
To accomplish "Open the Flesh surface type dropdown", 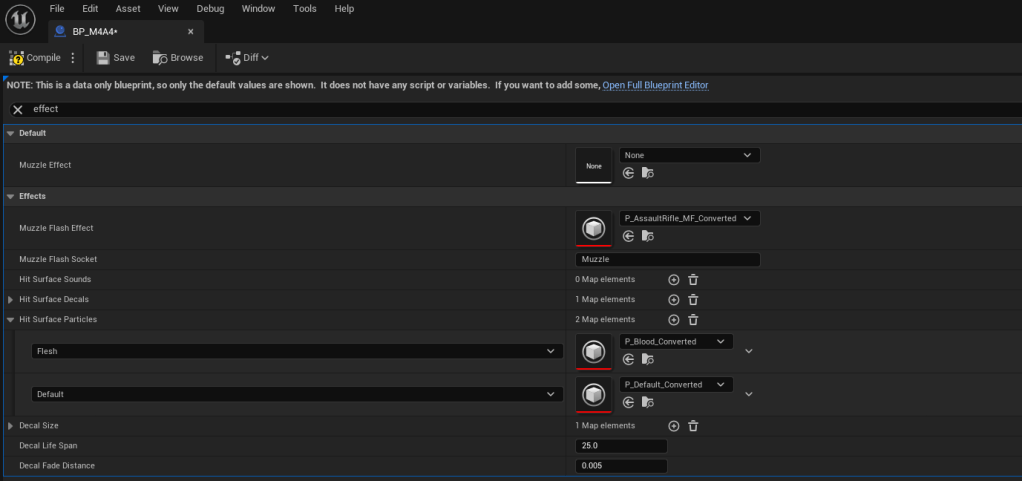I will click(296, 351).
